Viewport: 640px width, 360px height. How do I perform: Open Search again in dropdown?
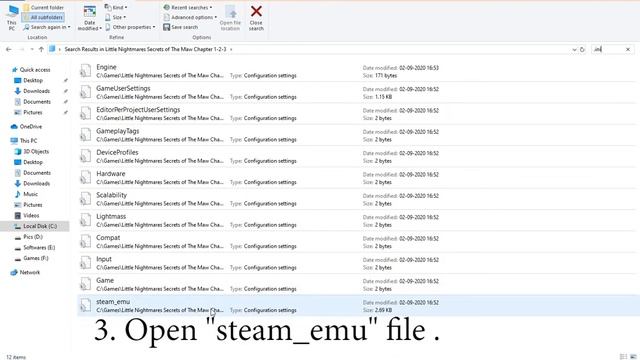47,27
